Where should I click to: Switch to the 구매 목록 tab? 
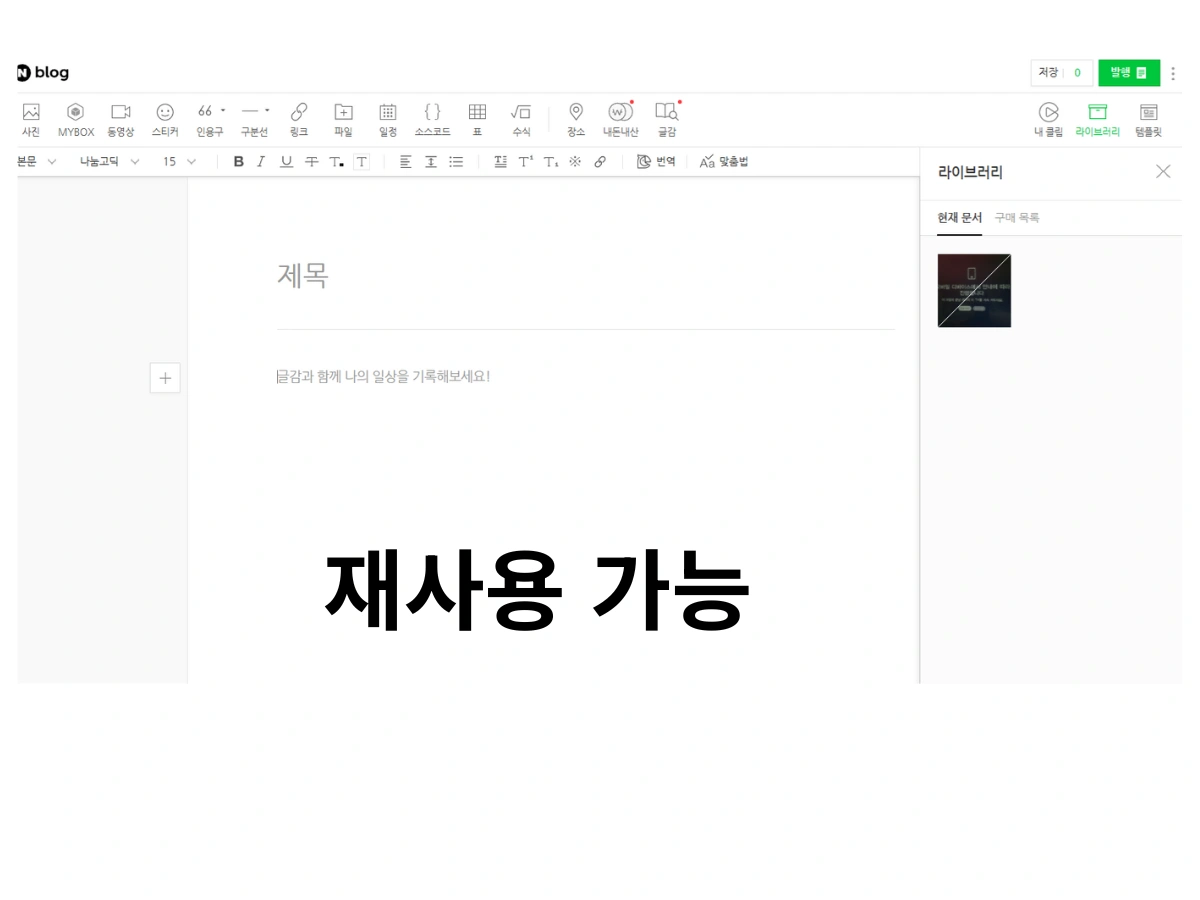[1019, 217]
